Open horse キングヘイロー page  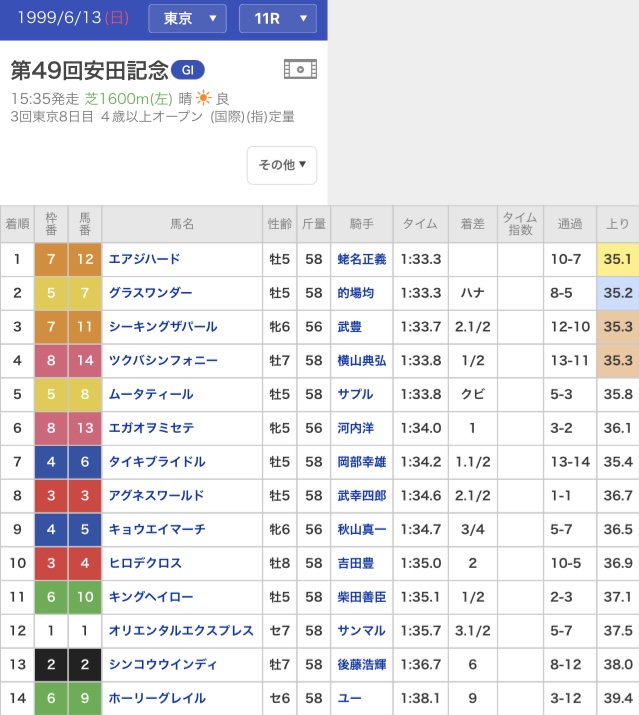coord(150,597)
